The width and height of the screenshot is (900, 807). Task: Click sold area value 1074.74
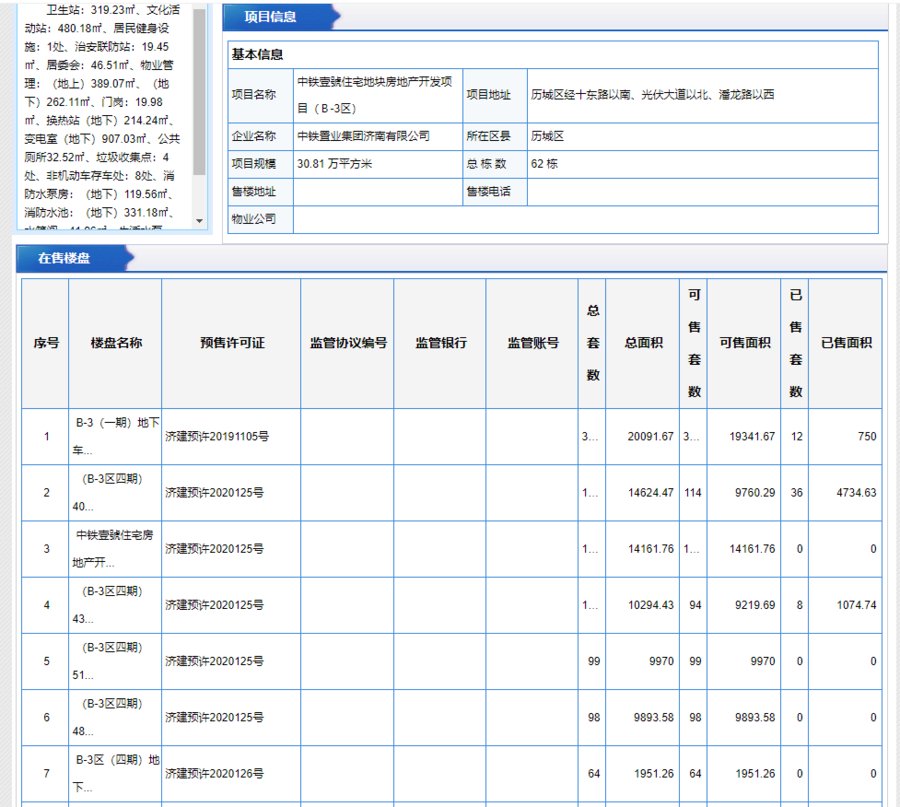[856, 606]
